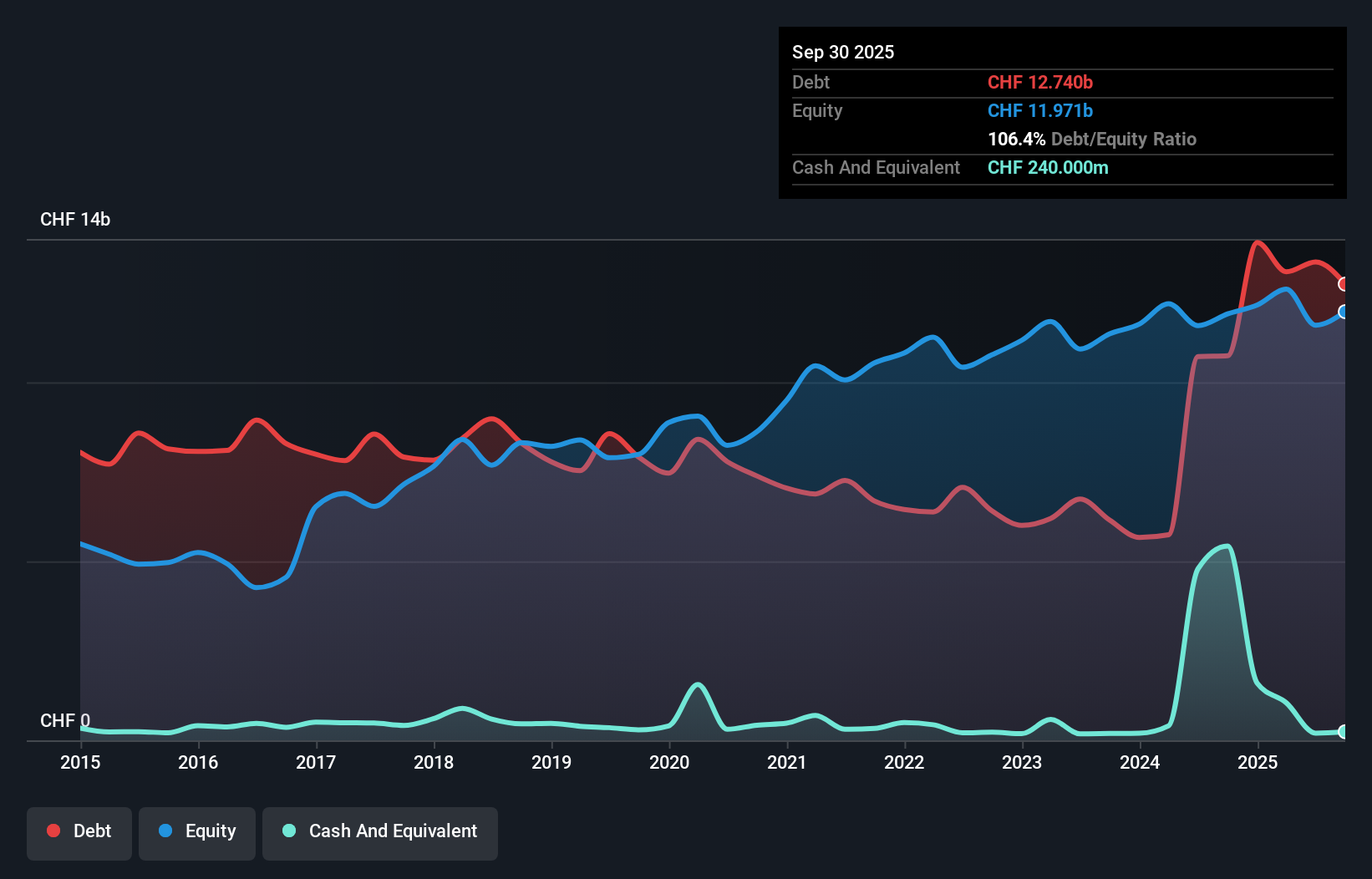Click the red Debt legend dot

53,831
